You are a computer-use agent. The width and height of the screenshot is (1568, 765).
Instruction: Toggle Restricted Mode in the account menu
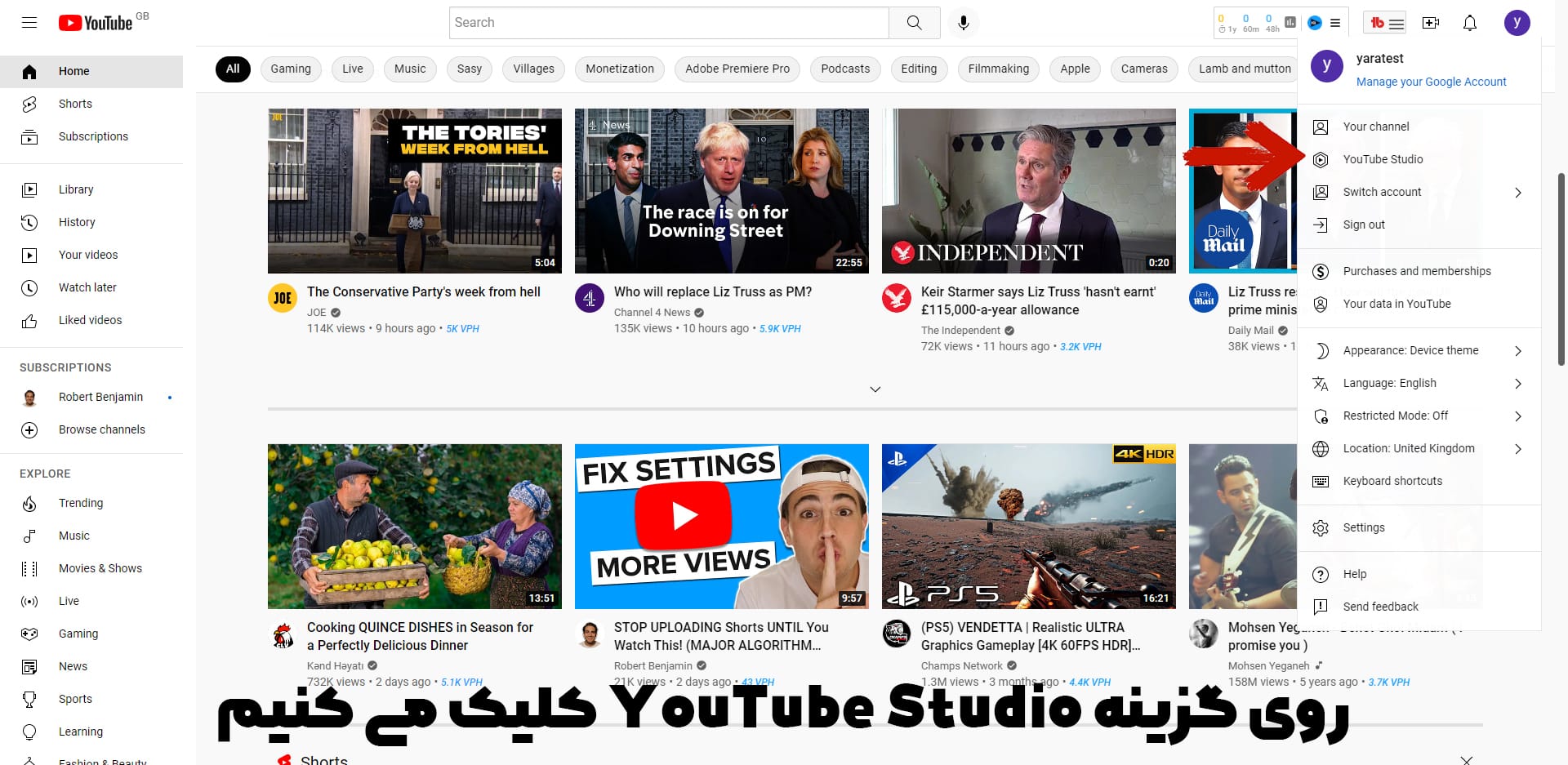1396,416
